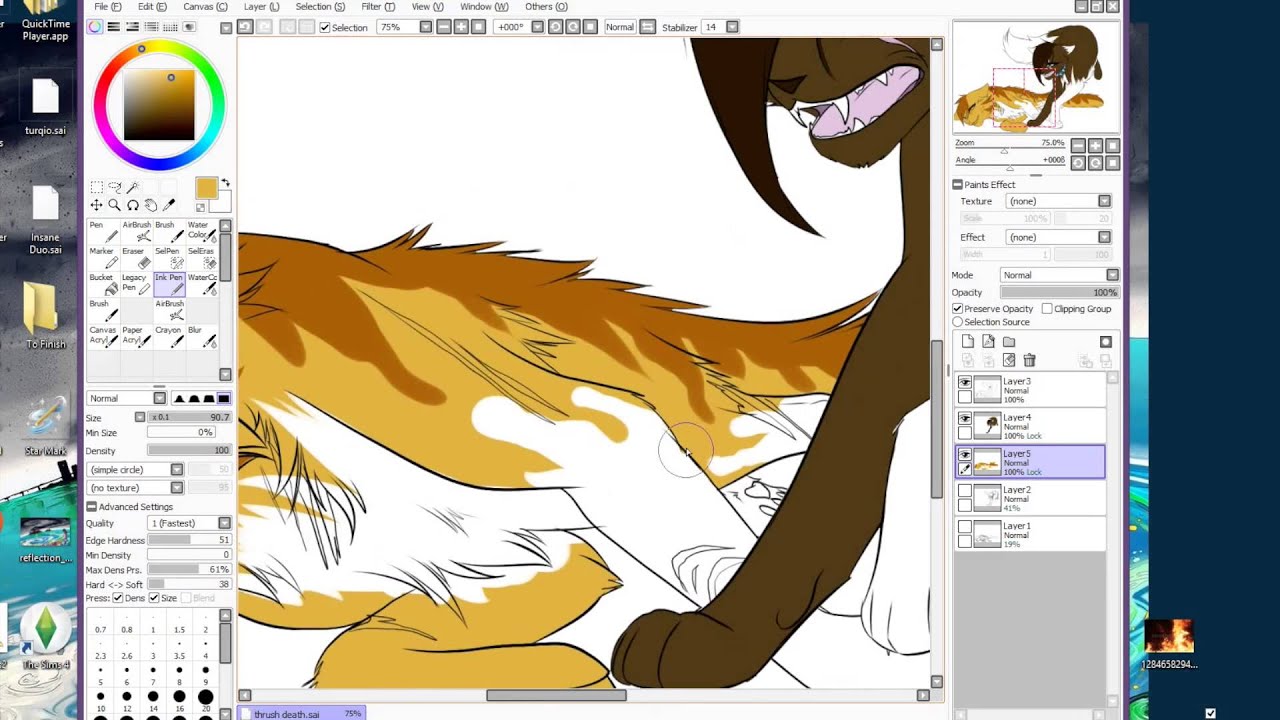Create a new layer folder
The height and width of the screenshot is (720, 1280).
click(x=1009, y=342)
